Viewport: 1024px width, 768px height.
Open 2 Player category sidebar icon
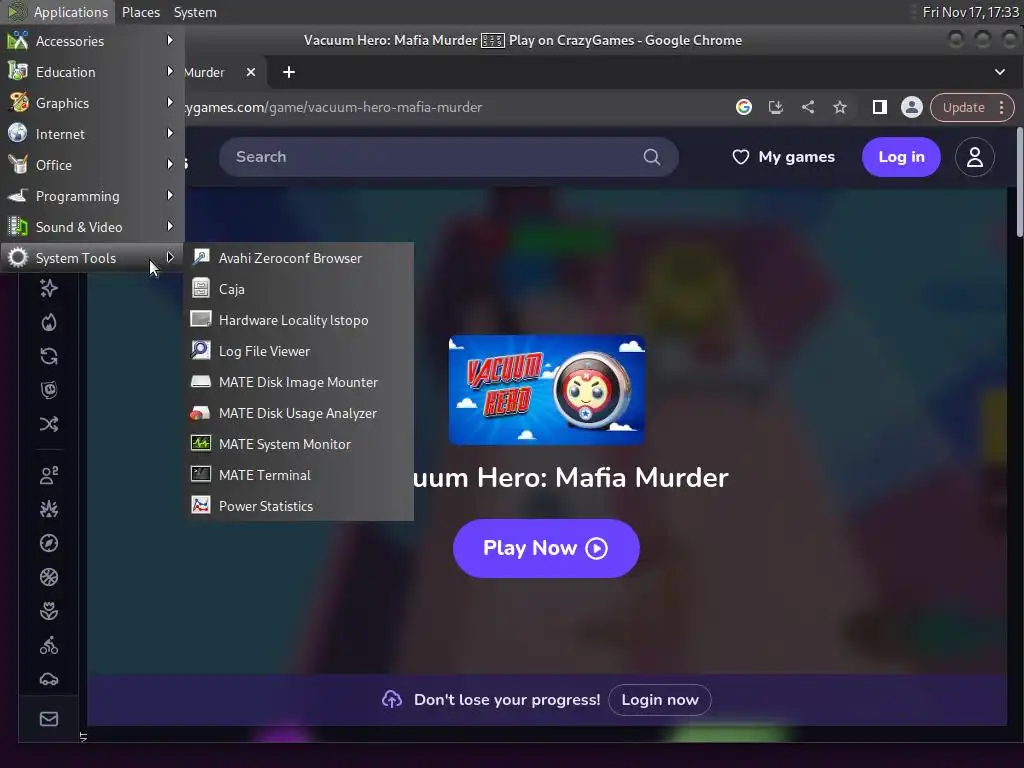coord(49,475)
